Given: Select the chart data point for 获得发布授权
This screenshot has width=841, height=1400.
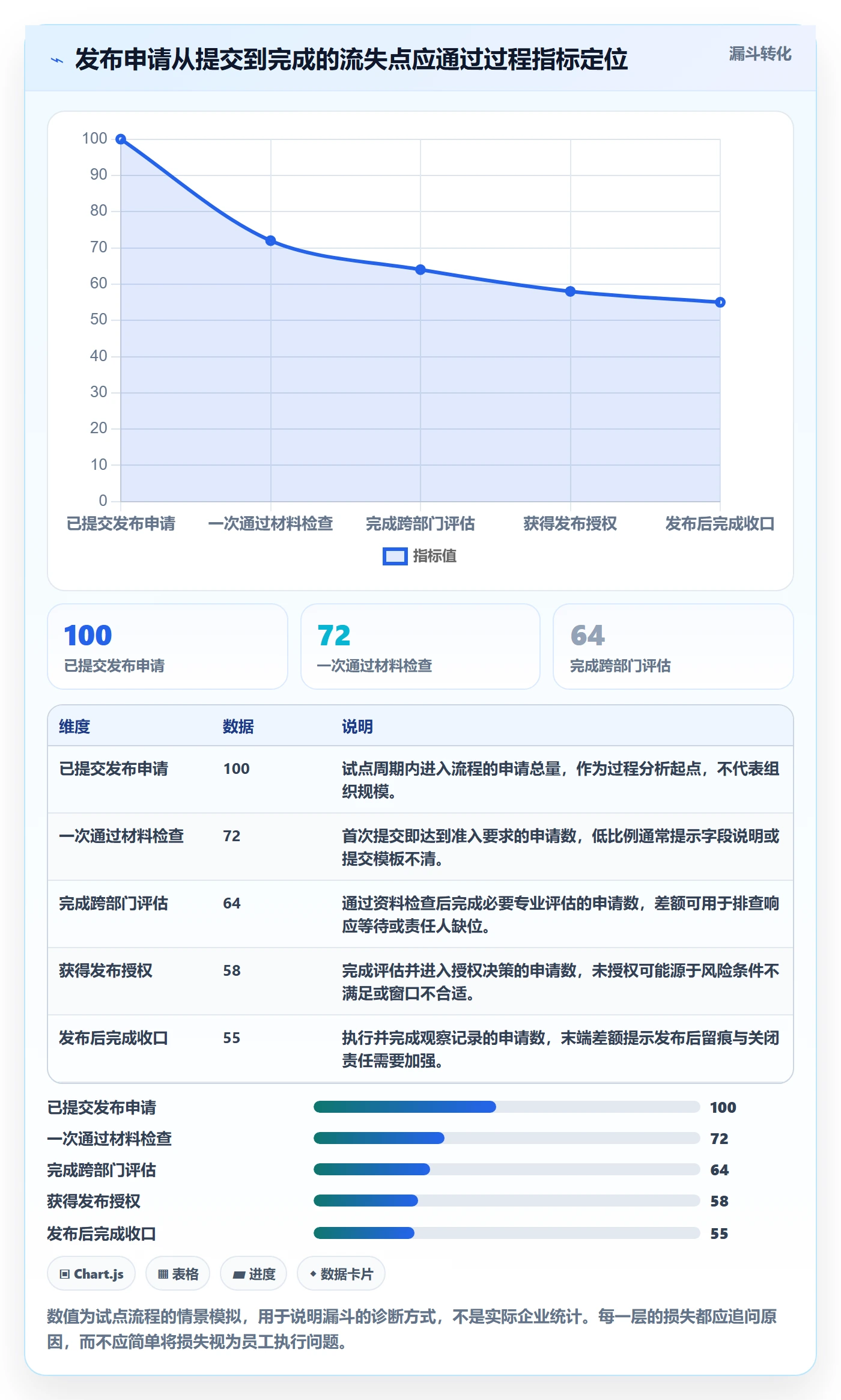Looking at the screenshot, I should click(570, 291).
